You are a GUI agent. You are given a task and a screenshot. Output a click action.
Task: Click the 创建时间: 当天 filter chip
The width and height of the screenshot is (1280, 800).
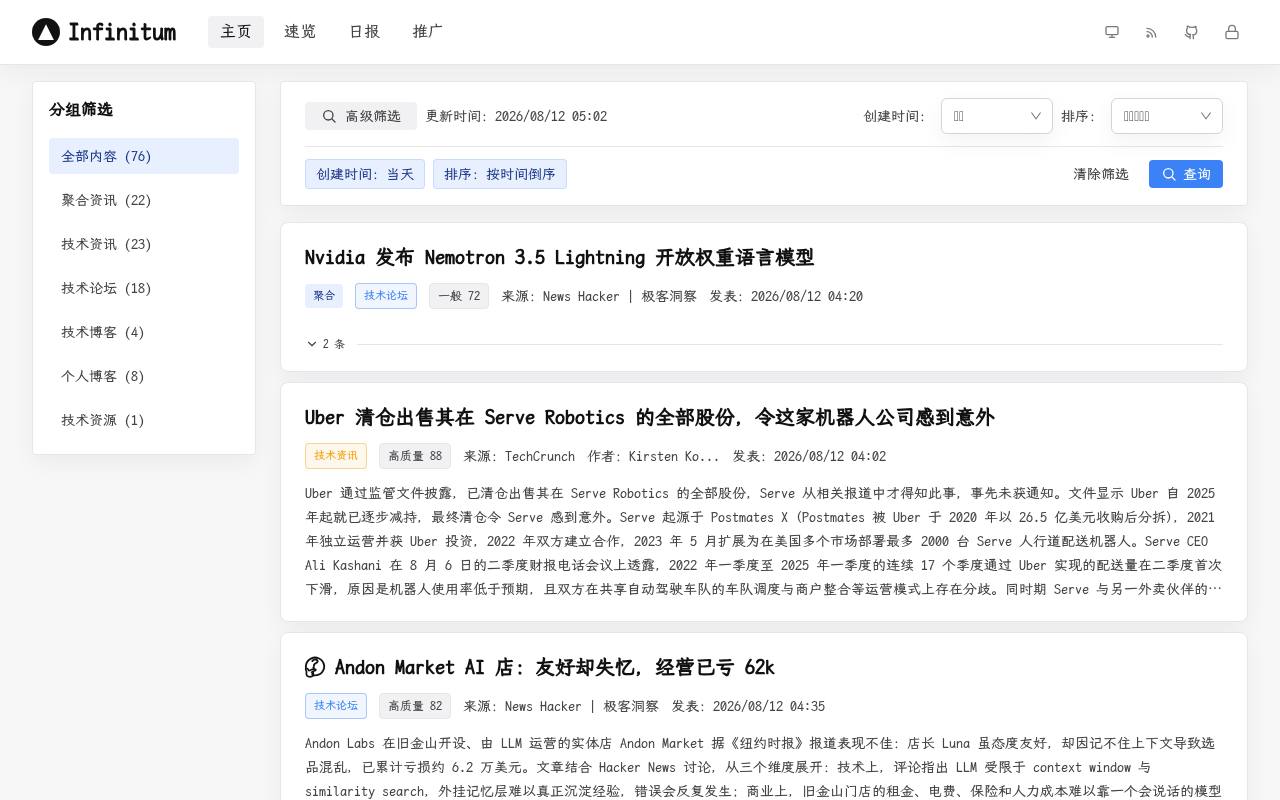(365, 174)
